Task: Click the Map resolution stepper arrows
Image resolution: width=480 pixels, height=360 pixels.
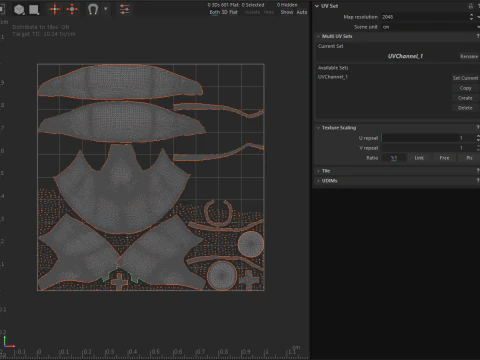Action: pyautogui.click(x=471, y=17)
